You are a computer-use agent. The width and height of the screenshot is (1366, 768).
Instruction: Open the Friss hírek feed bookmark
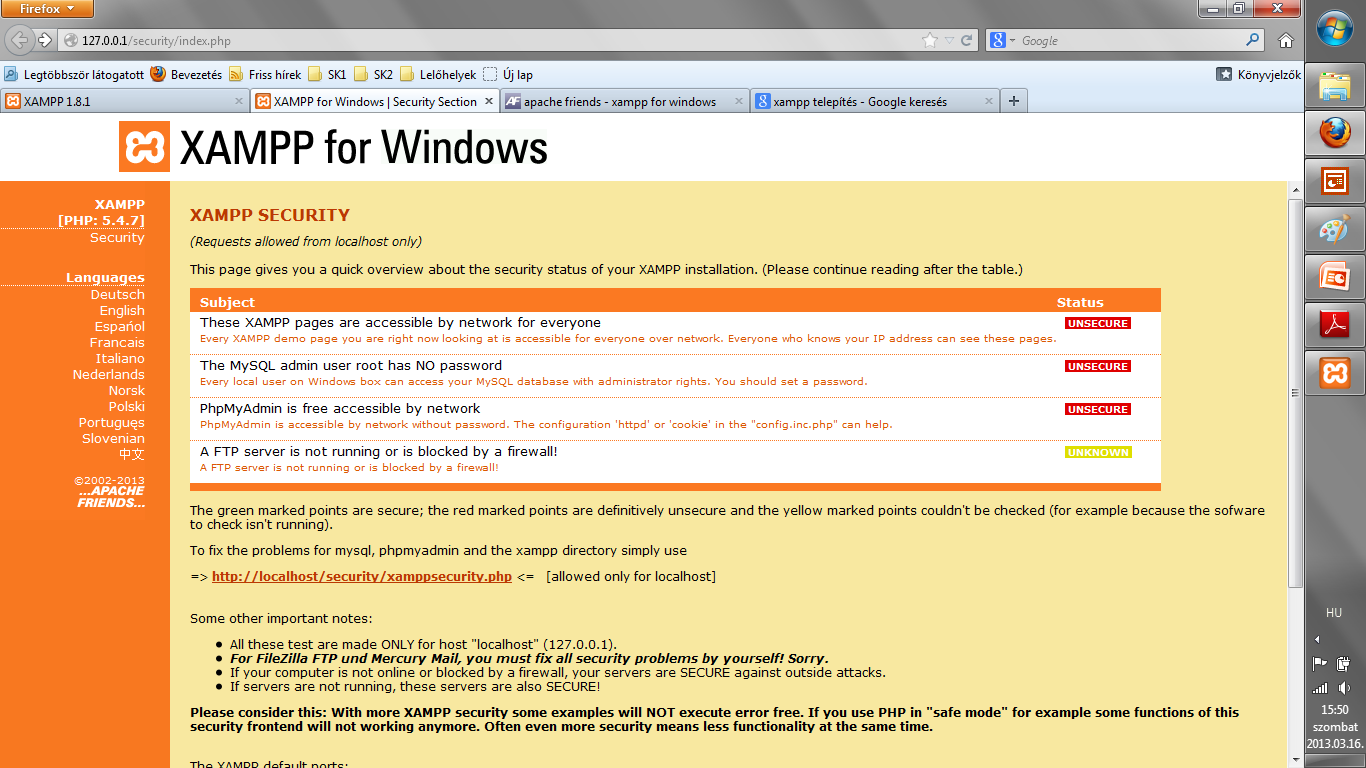coord(265,74)
